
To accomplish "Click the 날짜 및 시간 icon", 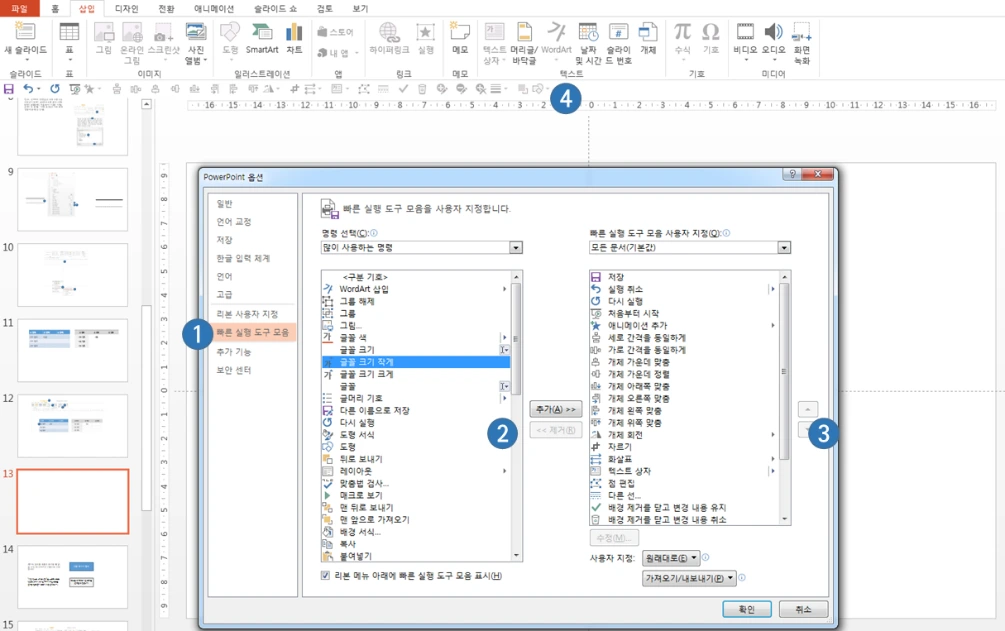I will (588, 32).
